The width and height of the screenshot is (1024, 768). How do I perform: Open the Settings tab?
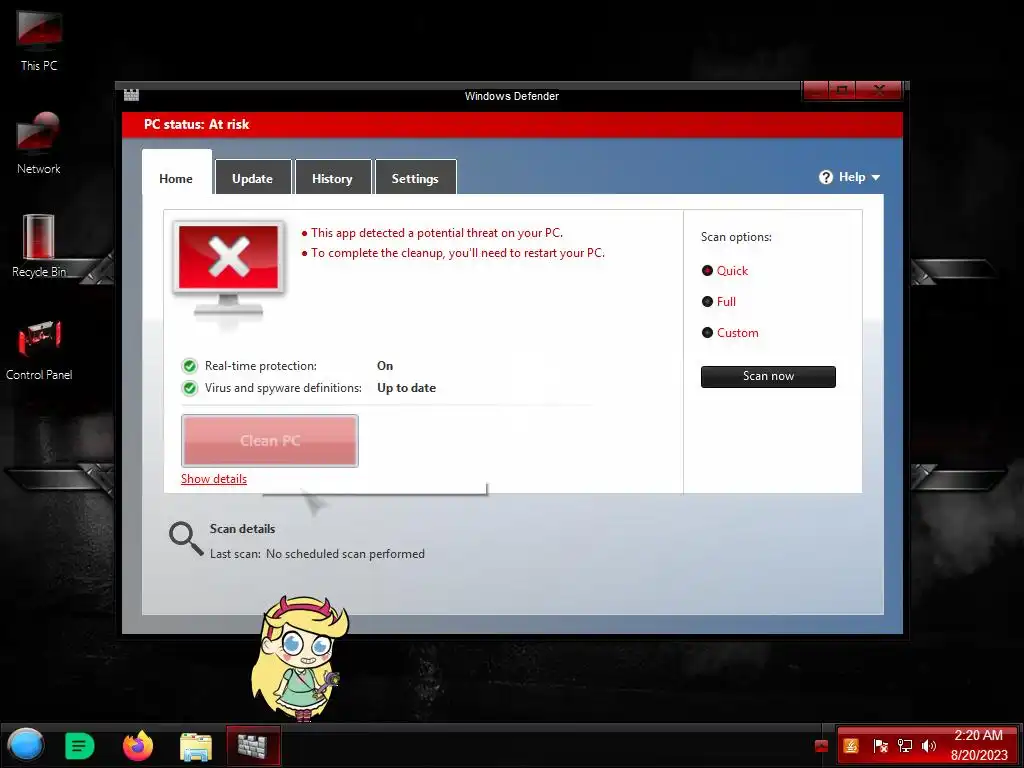[415, 178]
